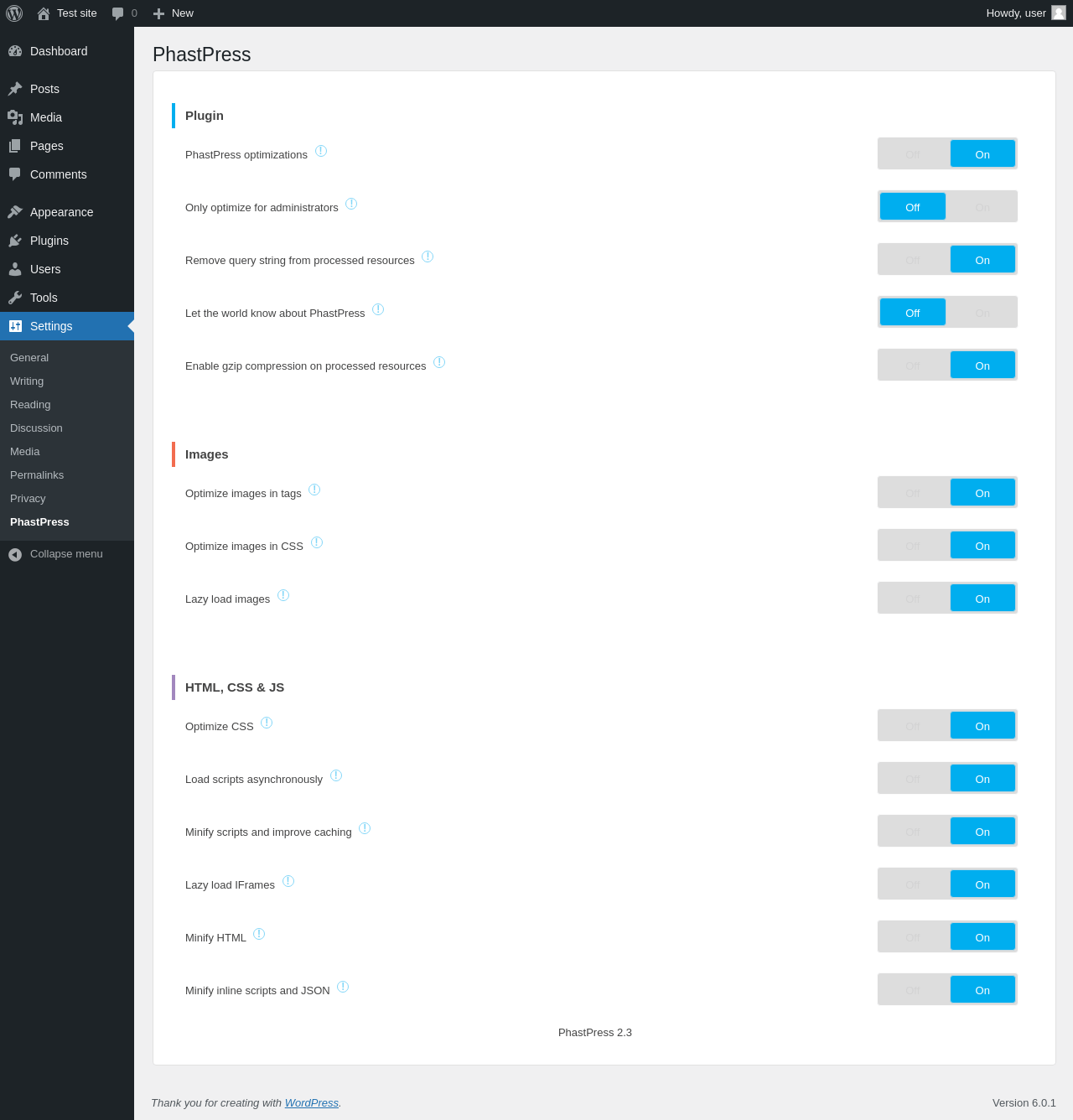Turn off Optimize images in tags
This screenshot has height=1120, width=1073.
pyautogui.click(x=913, y=493)
